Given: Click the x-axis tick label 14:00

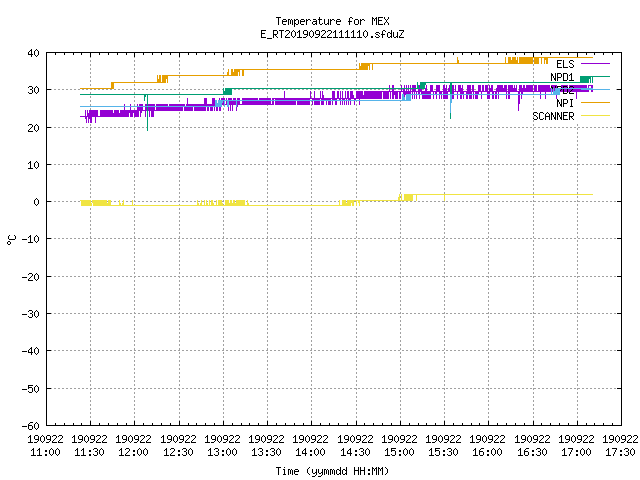Looking at the screenshot, I should click(311, 452).
